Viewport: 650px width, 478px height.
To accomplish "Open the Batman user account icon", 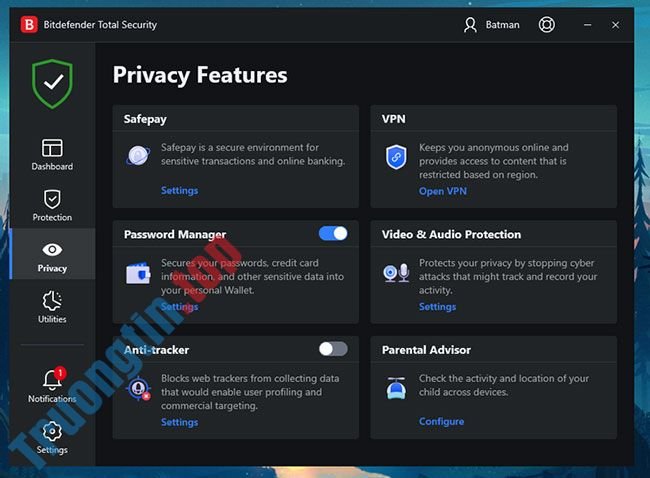I will pyautogui.click(x=470, y=25).
